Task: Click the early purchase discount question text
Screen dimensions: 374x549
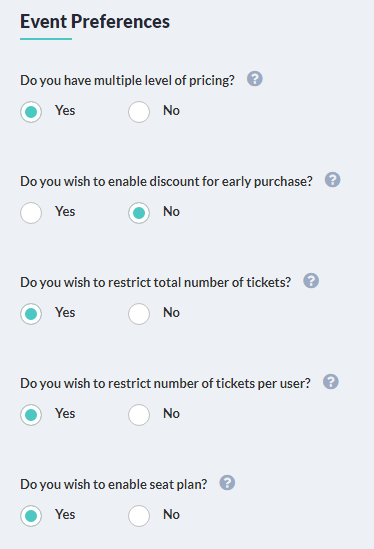Action: coord(166,181)
